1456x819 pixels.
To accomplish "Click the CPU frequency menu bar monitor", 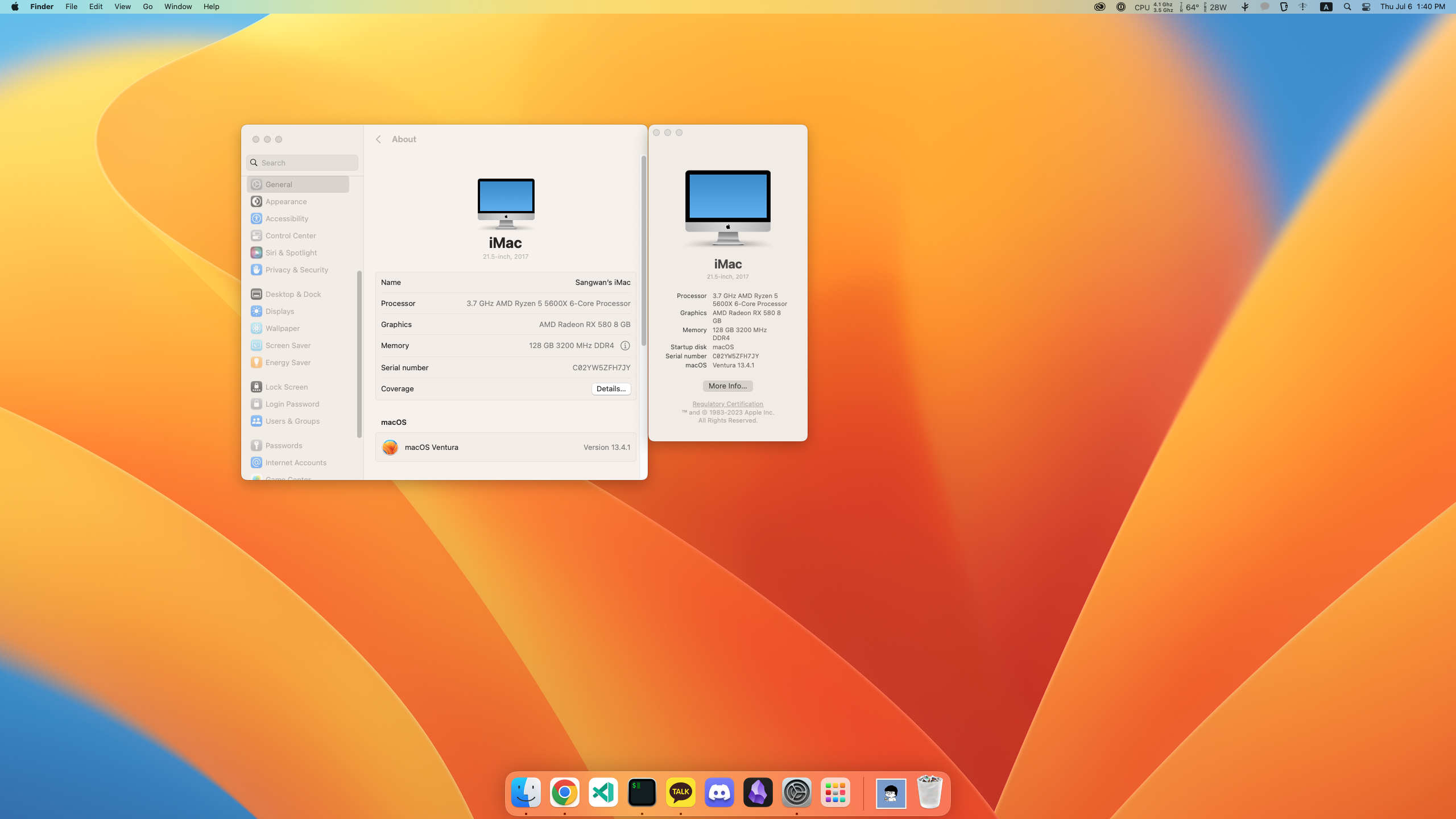I will pos(1153,7).
